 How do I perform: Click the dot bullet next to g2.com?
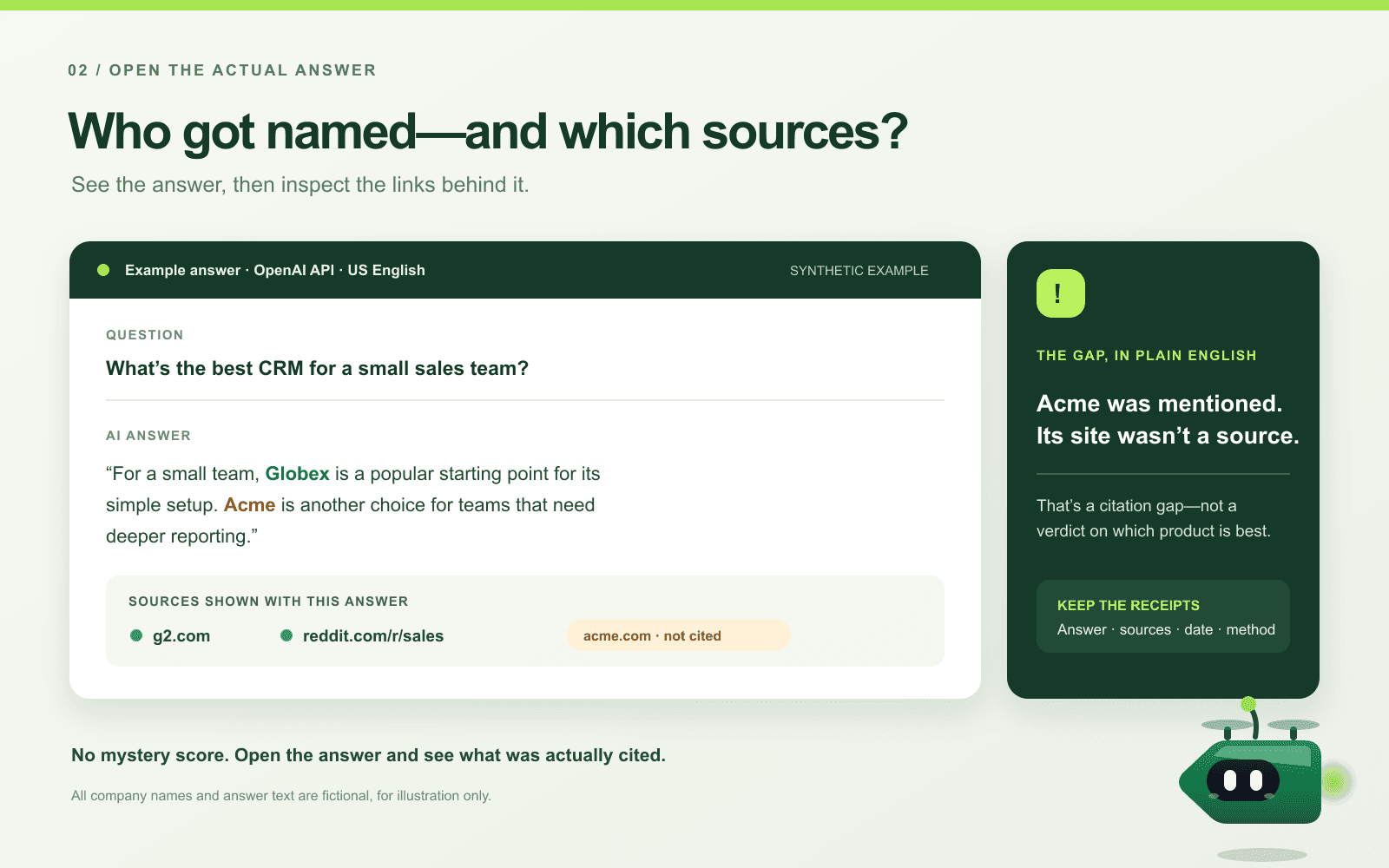click(x=136, y=635)
